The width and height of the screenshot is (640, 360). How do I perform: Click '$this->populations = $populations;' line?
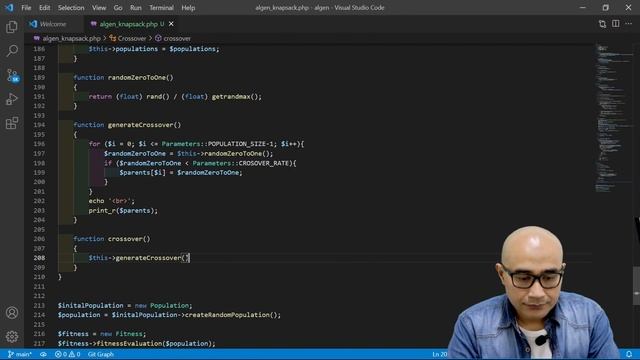(154, 49)
